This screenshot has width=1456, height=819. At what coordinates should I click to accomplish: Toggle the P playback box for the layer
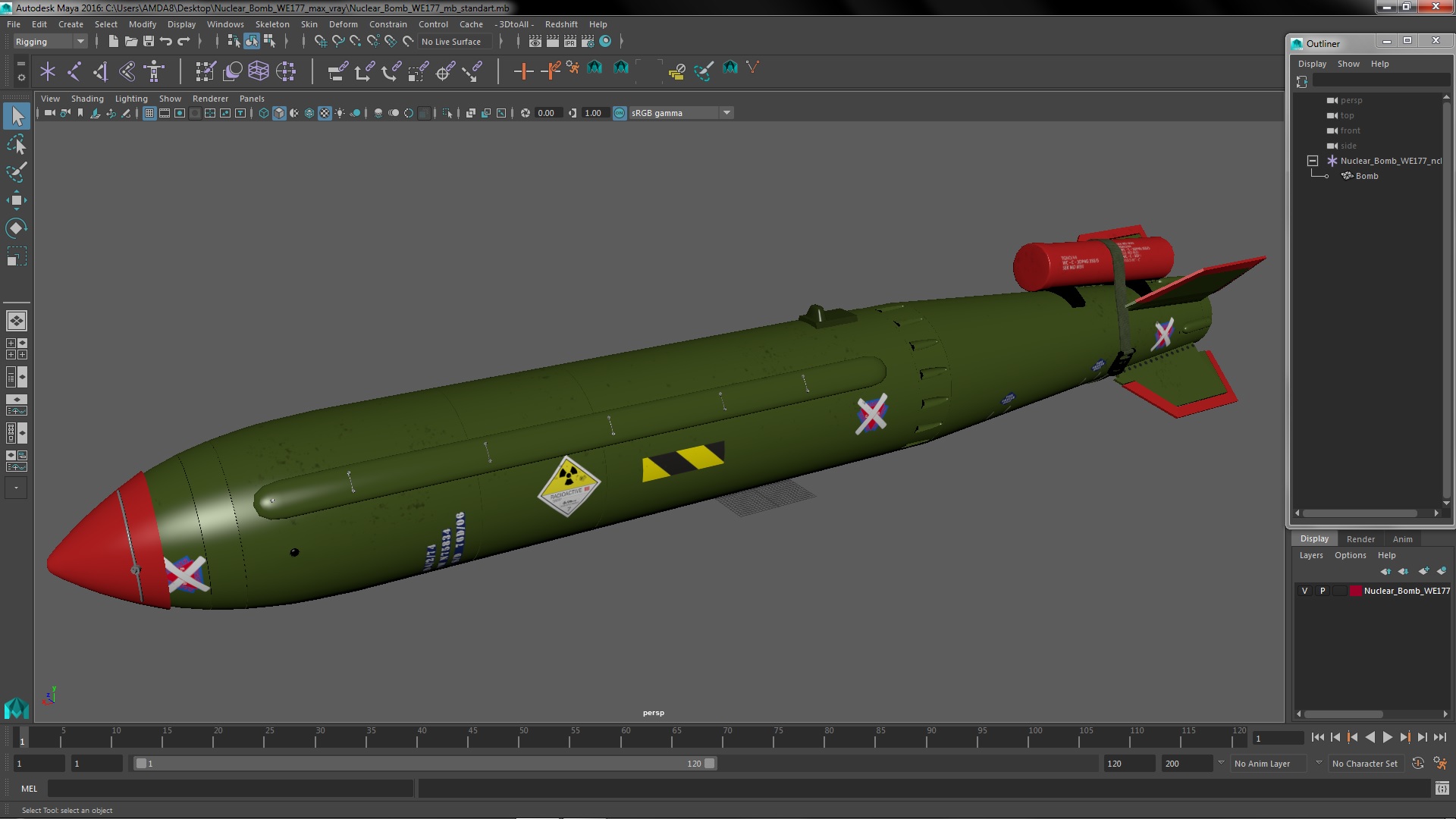[x=1323, y=591]
